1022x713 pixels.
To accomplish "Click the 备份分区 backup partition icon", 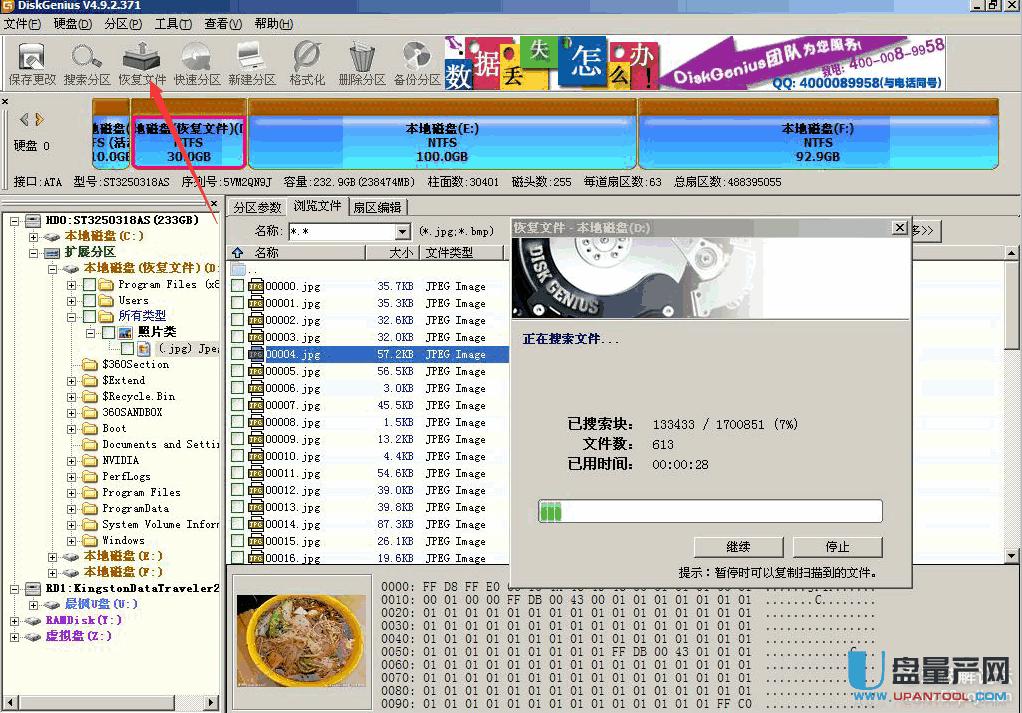I will pos(417,63).
